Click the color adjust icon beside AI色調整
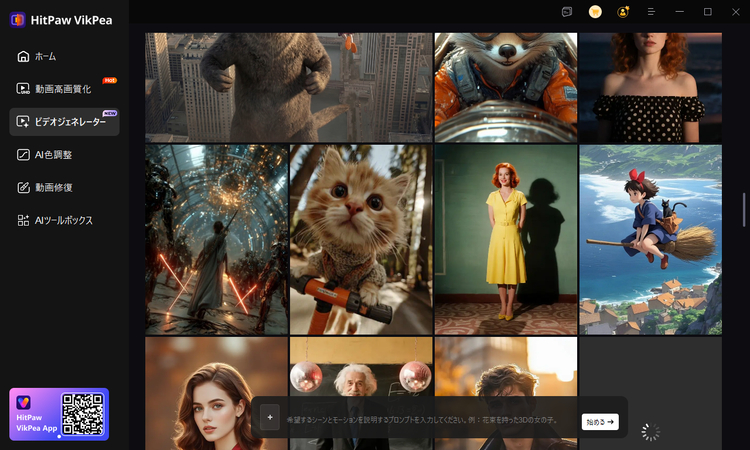This screenshot has height=450, width=750. 23,154
